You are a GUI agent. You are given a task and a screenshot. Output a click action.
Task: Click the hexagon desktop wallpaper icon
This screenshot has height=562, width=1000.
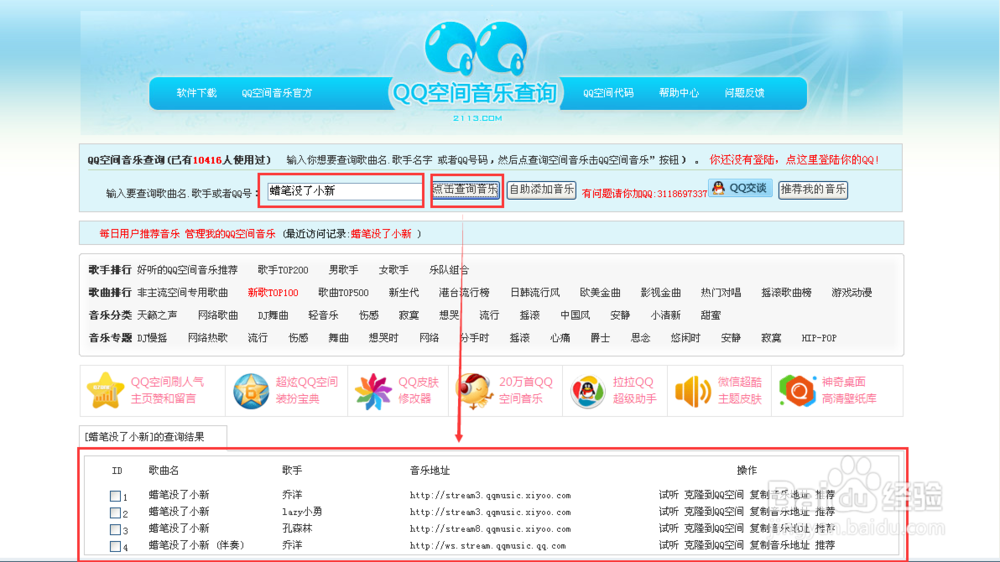pyautogui.click(x=797, y=390)
